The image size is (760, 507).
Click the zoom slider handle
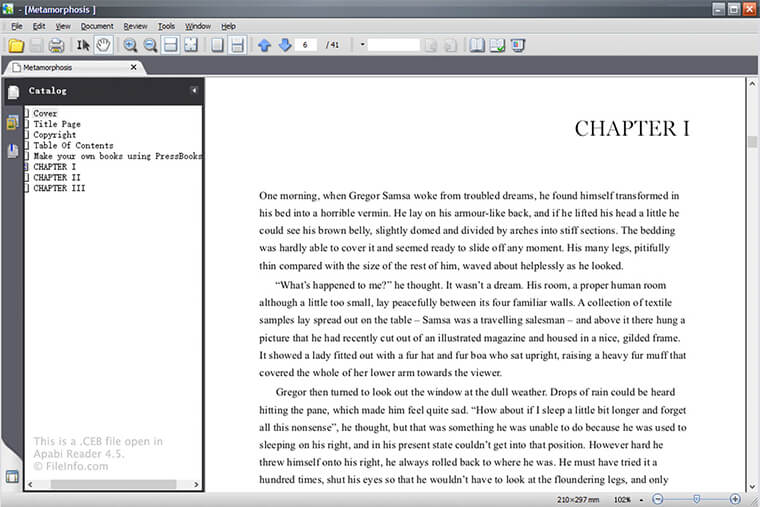[x=696, y=498]
